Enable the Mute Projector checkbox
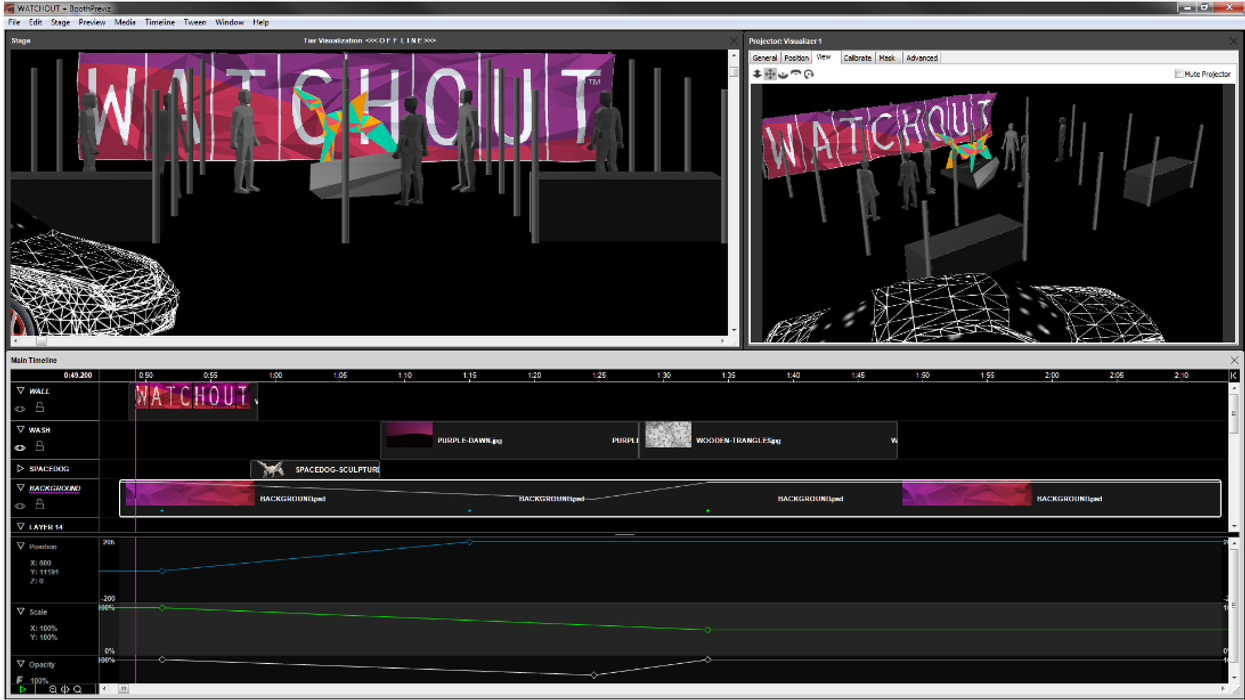The height and width of the screenshot is (700, 1245). 1179,74
